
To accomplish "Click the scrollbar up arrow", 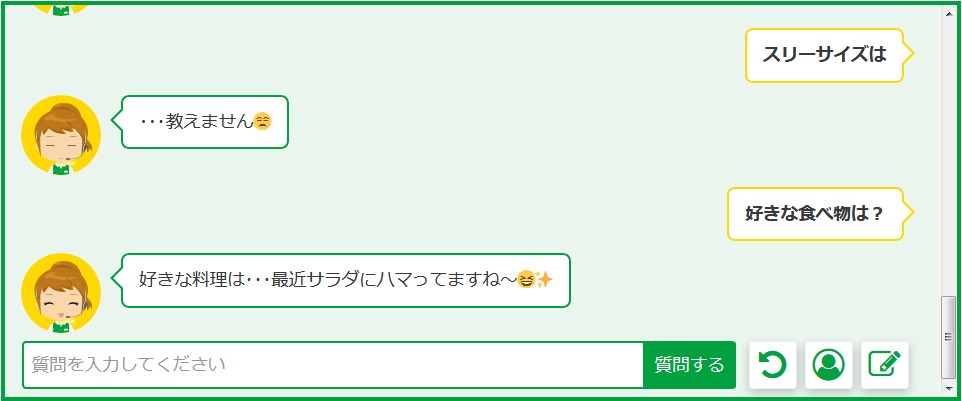I will coord(949,14).
